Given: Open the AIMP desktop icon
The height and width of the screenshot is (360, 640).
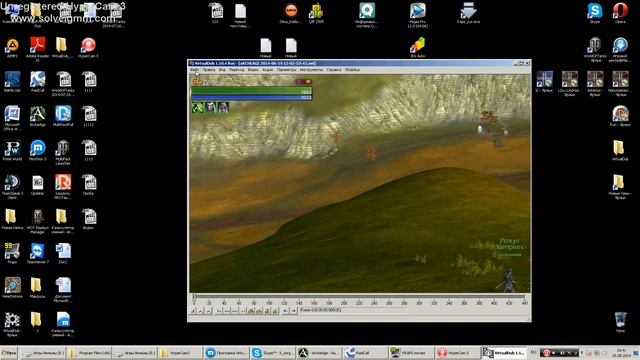Looking at the screenshot, I should point(12,48).
